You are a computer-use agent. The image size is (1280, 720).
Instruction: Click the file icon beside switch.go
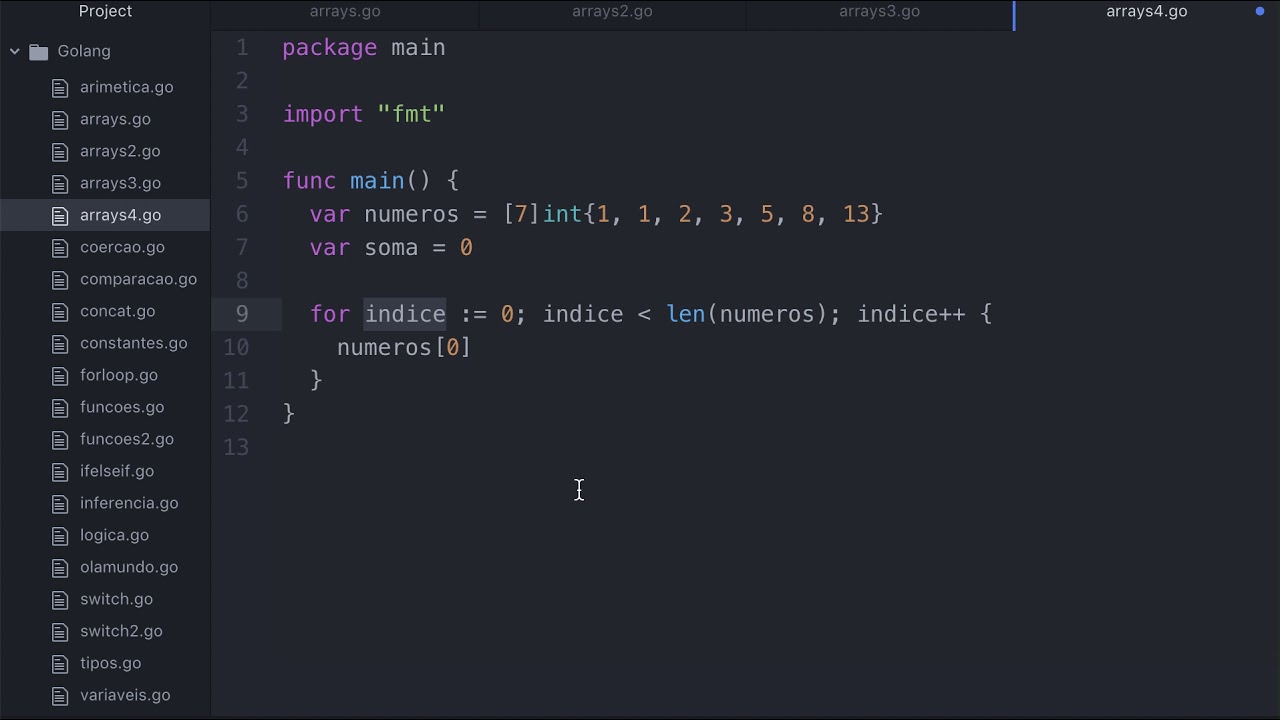[x=60, y=599]
